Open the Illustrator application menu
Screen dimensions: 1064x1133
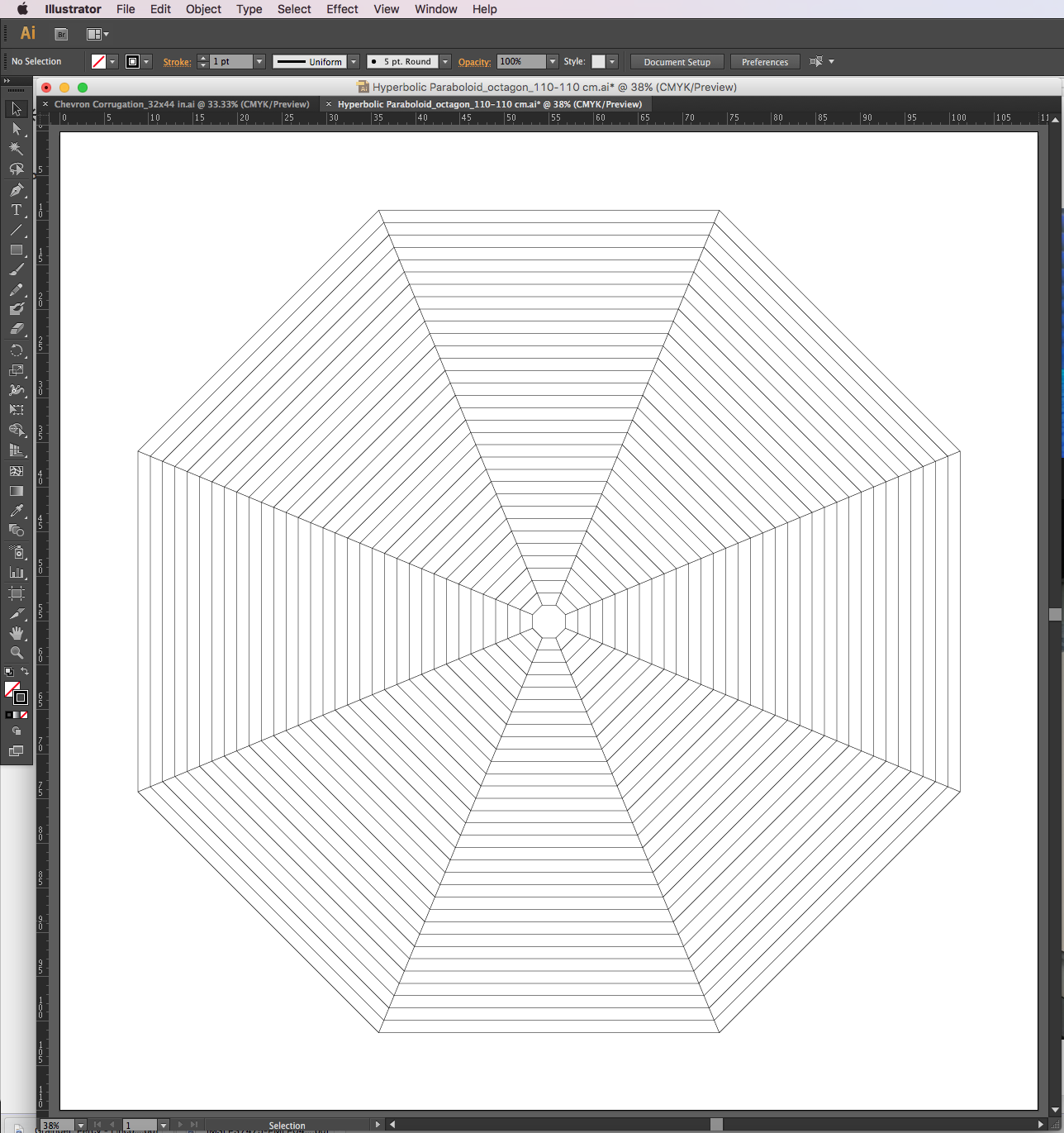[73, 9]
